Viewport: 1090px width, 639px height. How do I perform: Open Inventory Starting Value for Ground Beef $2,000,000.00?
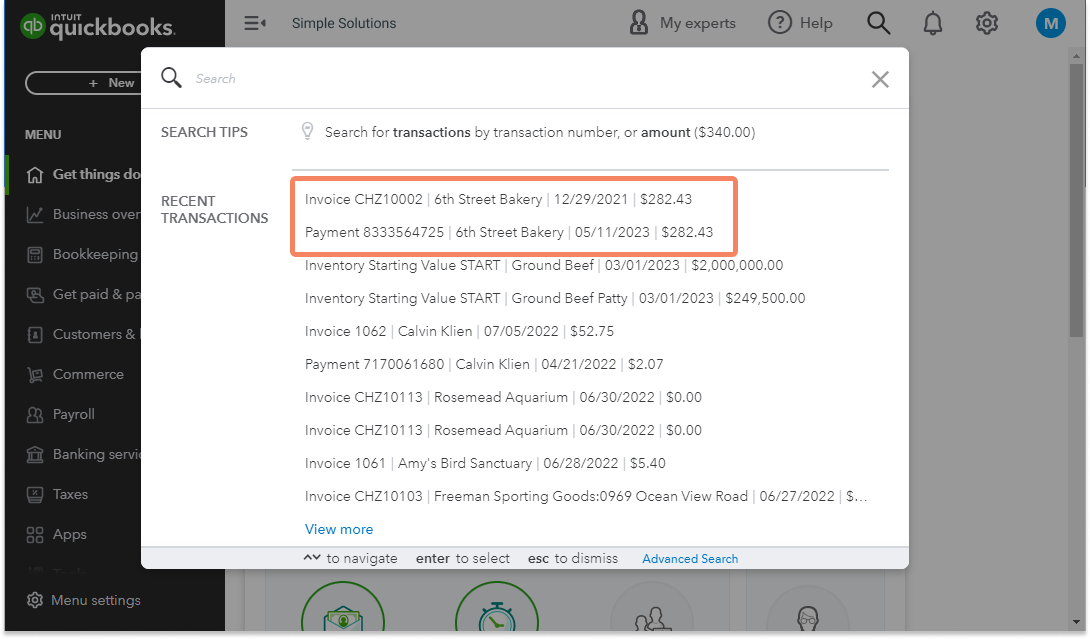[x=544, y=265]
